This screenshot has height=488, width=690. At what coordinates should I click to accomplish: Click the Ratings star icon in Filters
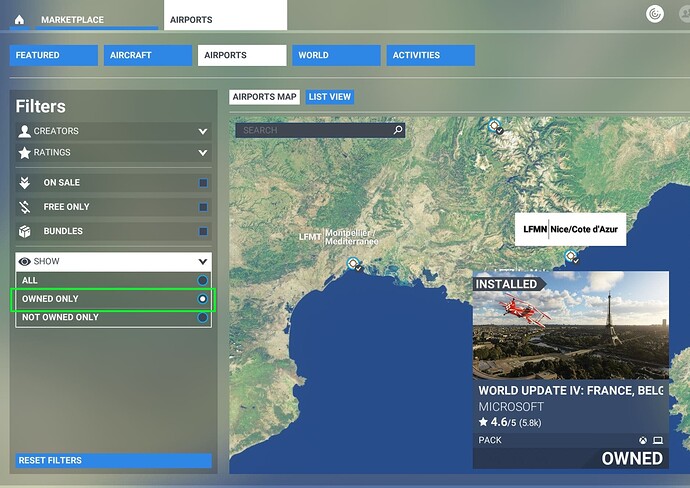point(25,153)
